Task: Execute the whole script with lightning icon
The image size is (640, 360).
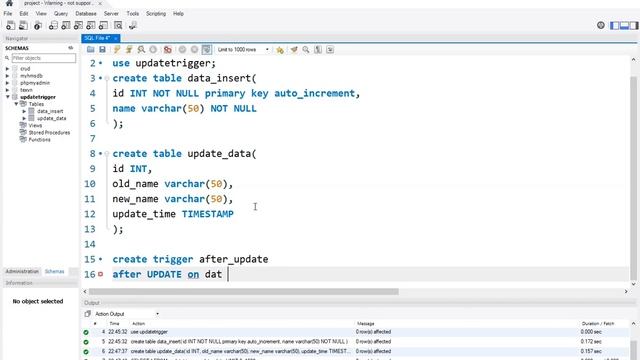Action: click(x=117, y=50)
